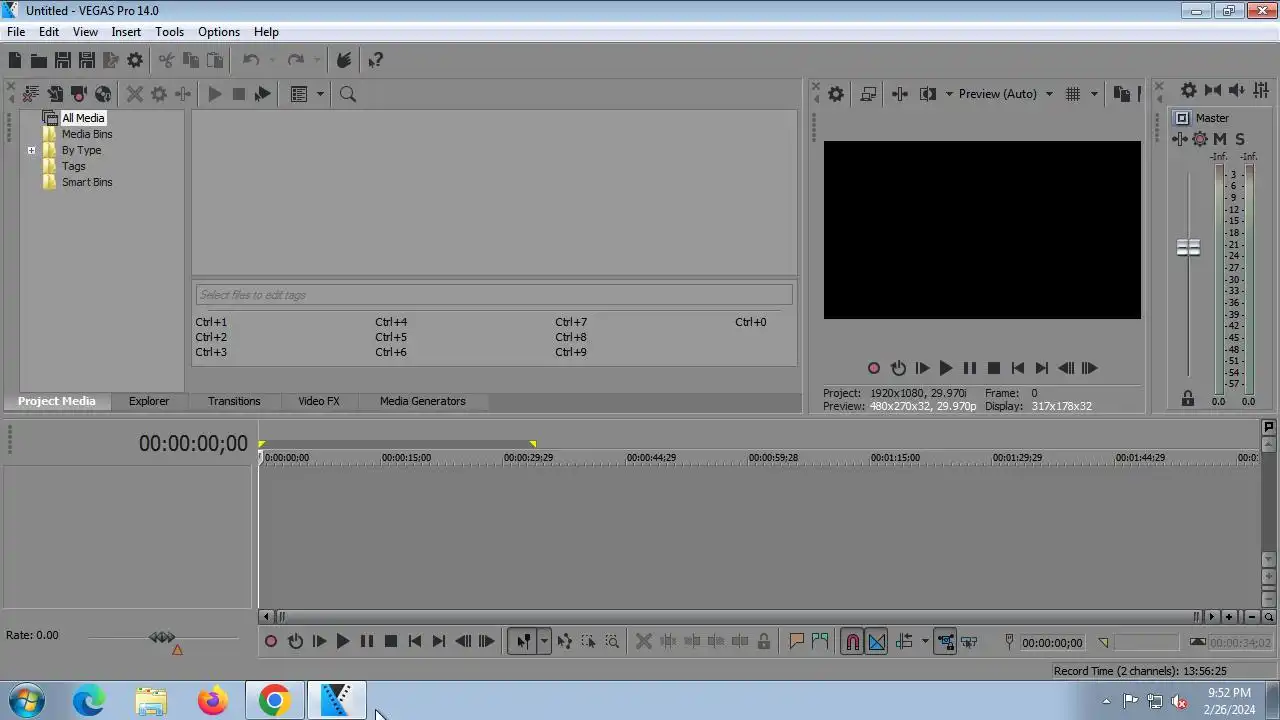
Task: Click Preview on External Monitor icon
Action: (x=868, y=94)
